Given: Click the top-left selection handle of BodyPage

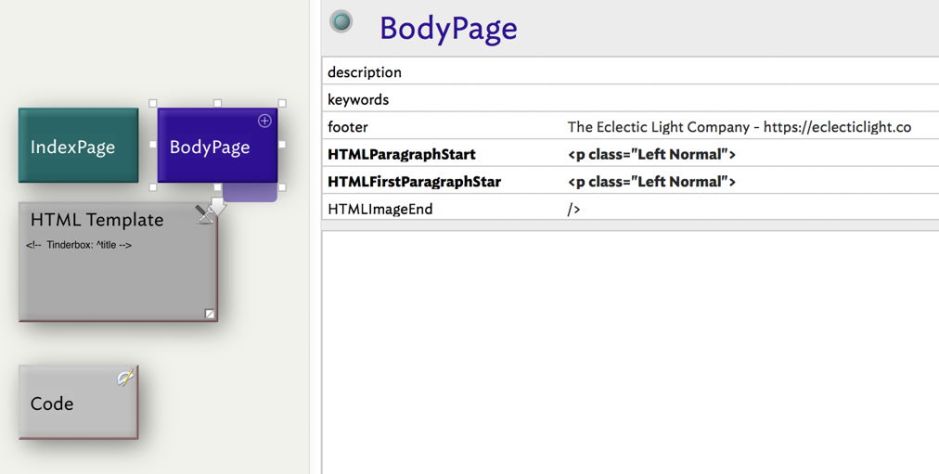Looking at the screenshot, I should [x=153, y=103].
